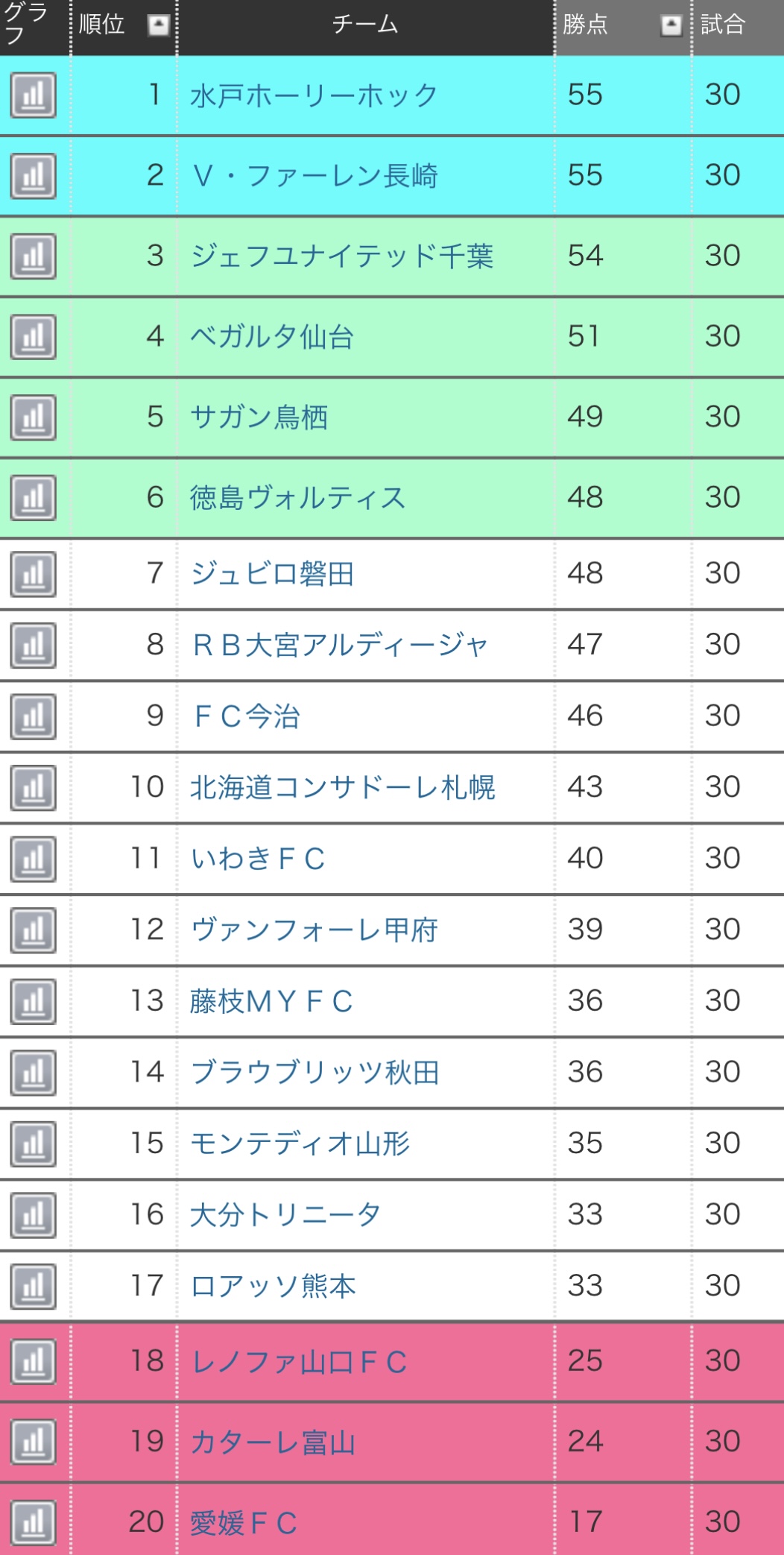This screenshot has height=1555, width=784.
Task: View graph for 大分トリニータ
Action: (x=33, y=1215)
